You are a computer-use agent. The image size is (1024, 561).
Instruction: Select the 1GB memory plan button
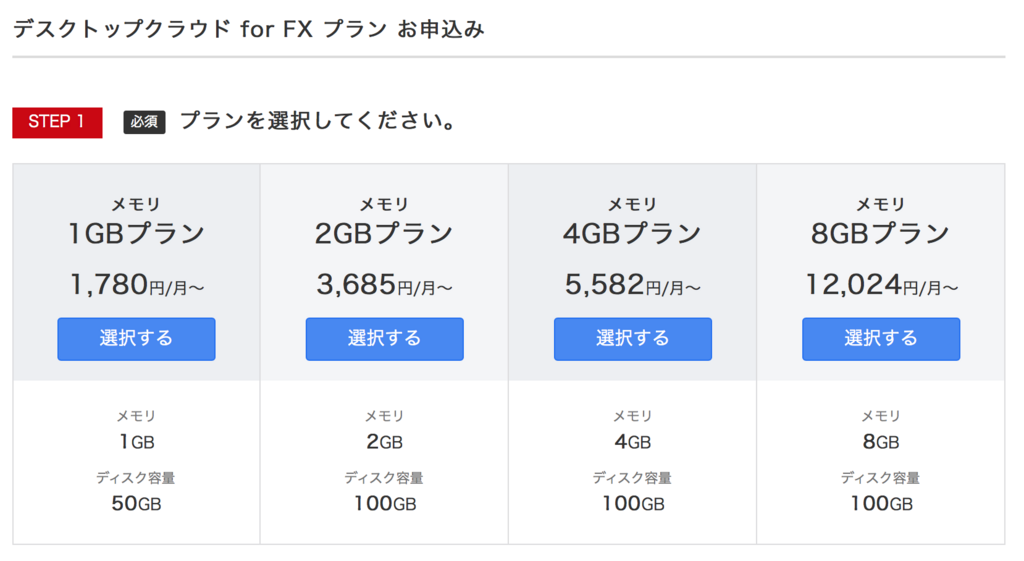click(x=136, y=339)
